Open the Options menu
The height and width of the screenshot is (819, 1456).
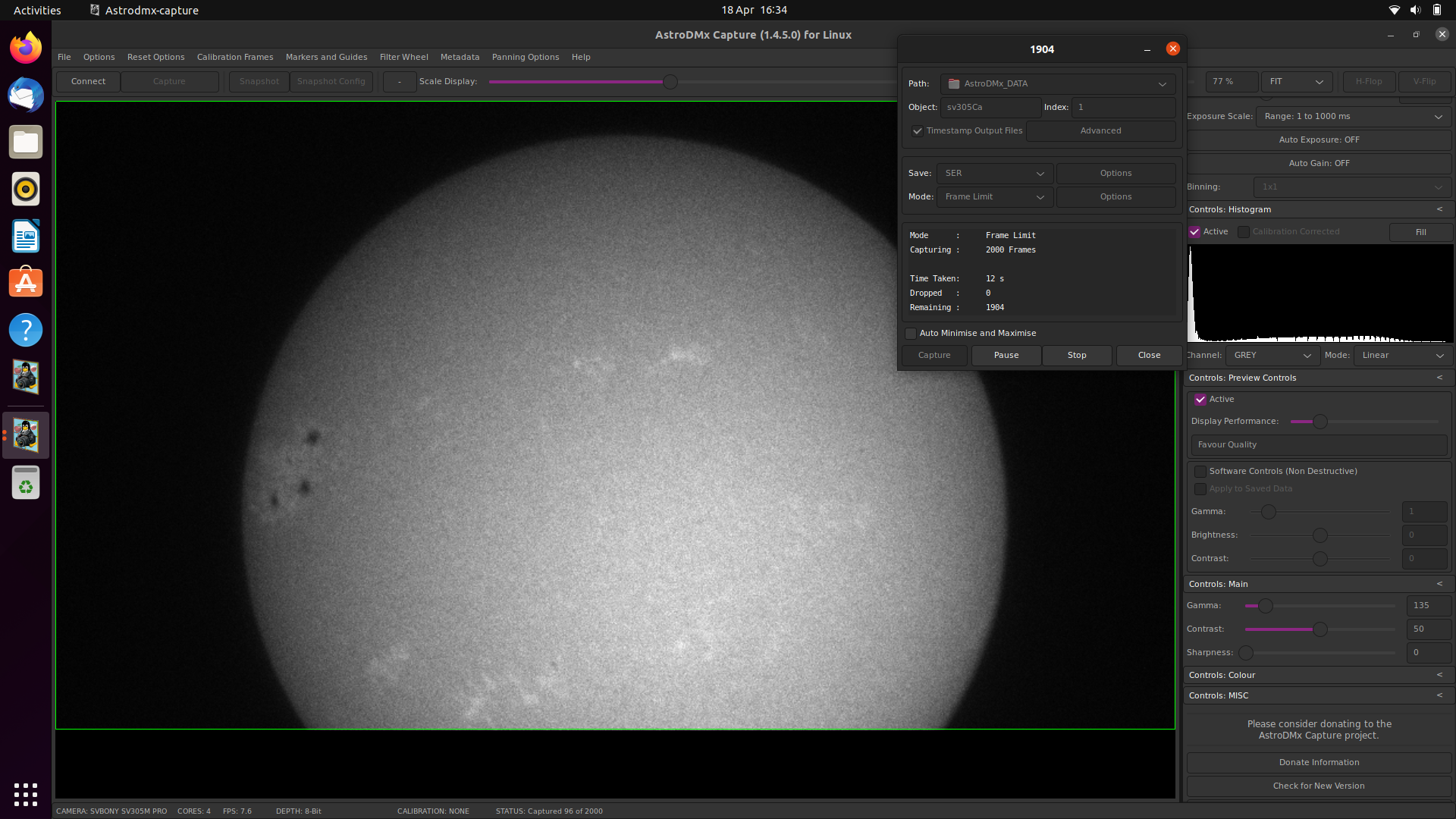(99, 57)
